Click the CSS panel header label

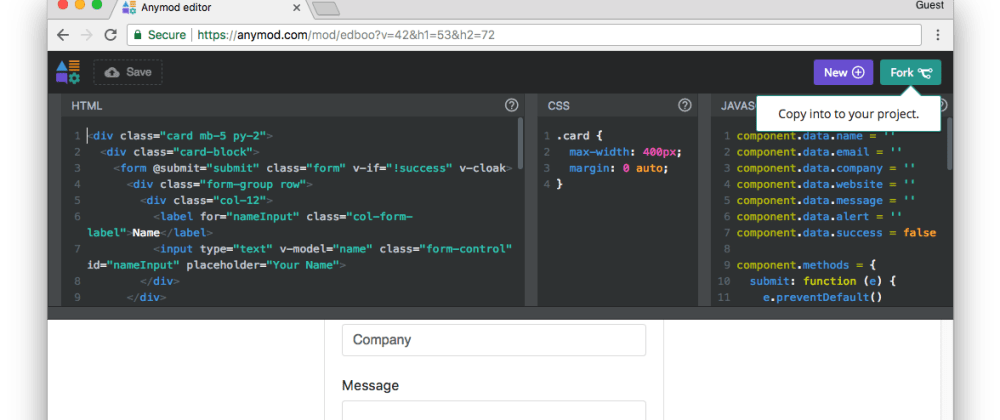pos(559,106)
